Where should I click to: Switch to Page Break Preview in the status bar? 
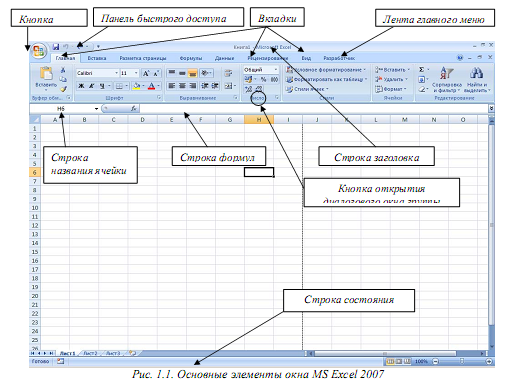[x=407, y=361]
